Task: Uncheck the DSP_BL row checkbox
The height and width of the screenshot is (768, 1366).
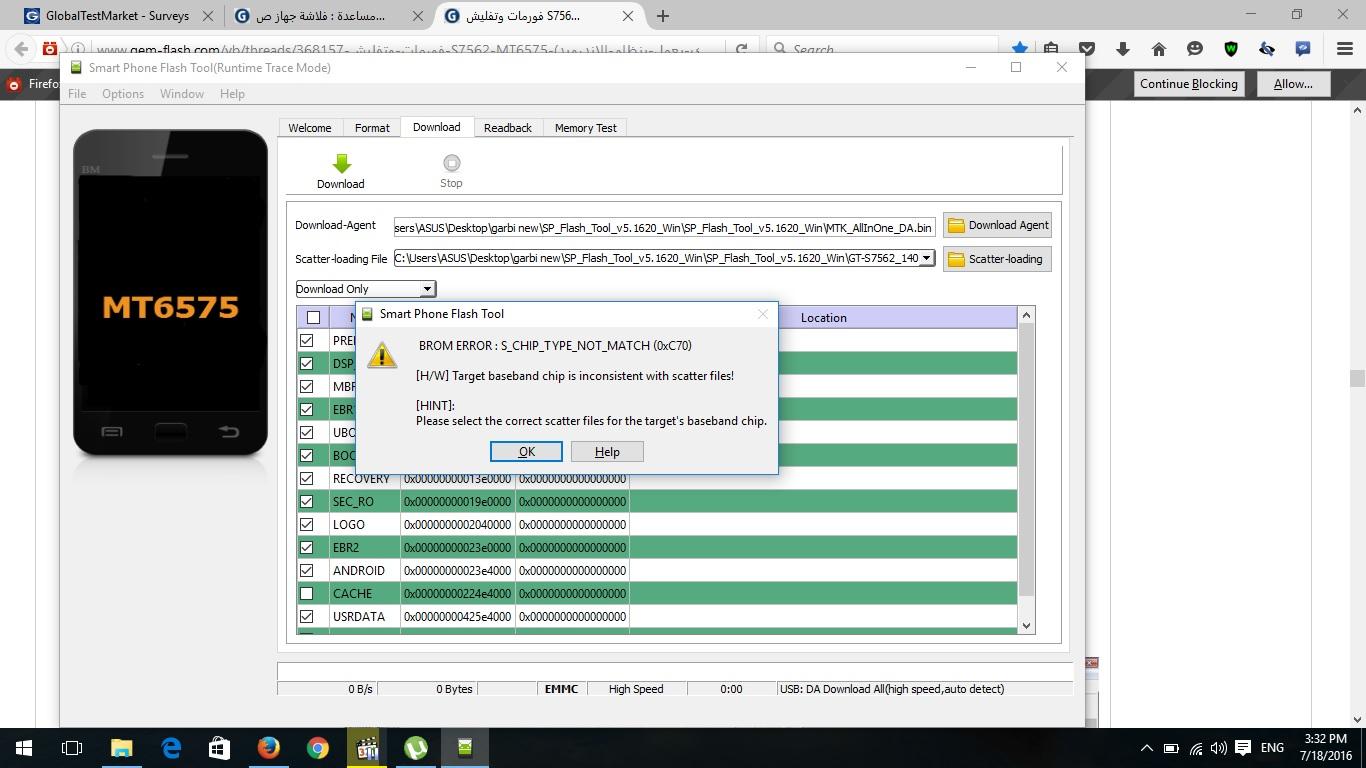Action: 307,364
